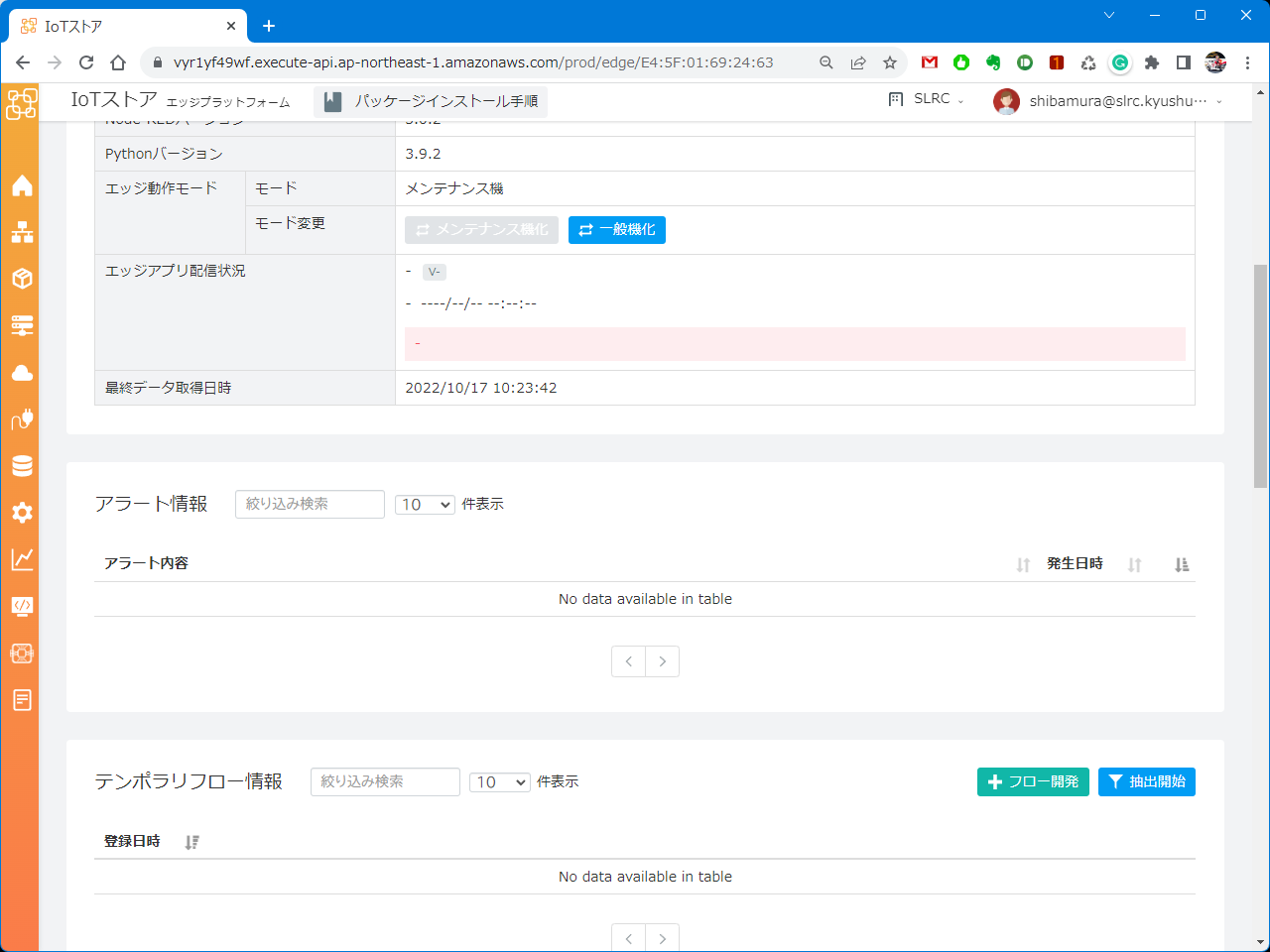The image size is (1270, 952).
Task: Open the line chart sidebar icon
Action: pos(22,559)
